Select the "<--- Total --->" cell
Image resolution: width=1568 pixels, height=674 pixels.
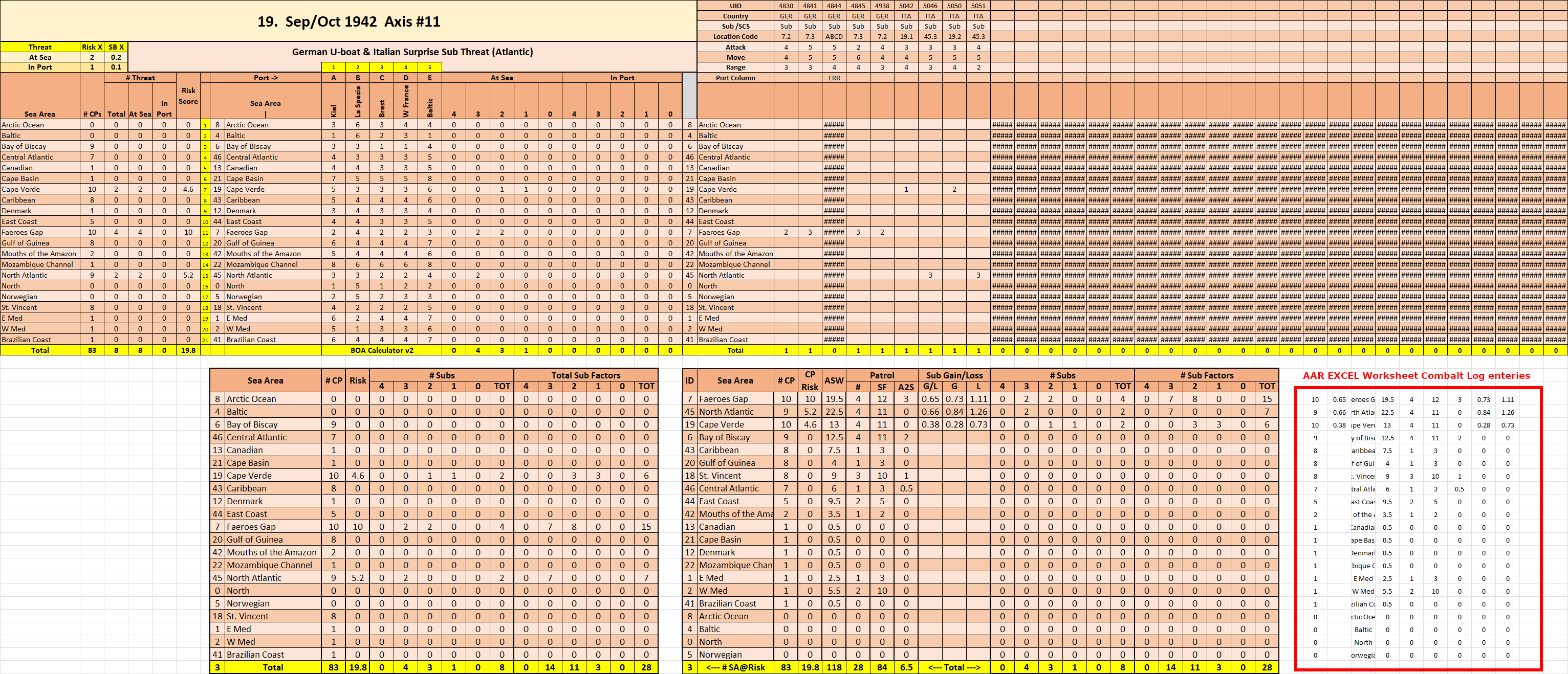(954, 667)
